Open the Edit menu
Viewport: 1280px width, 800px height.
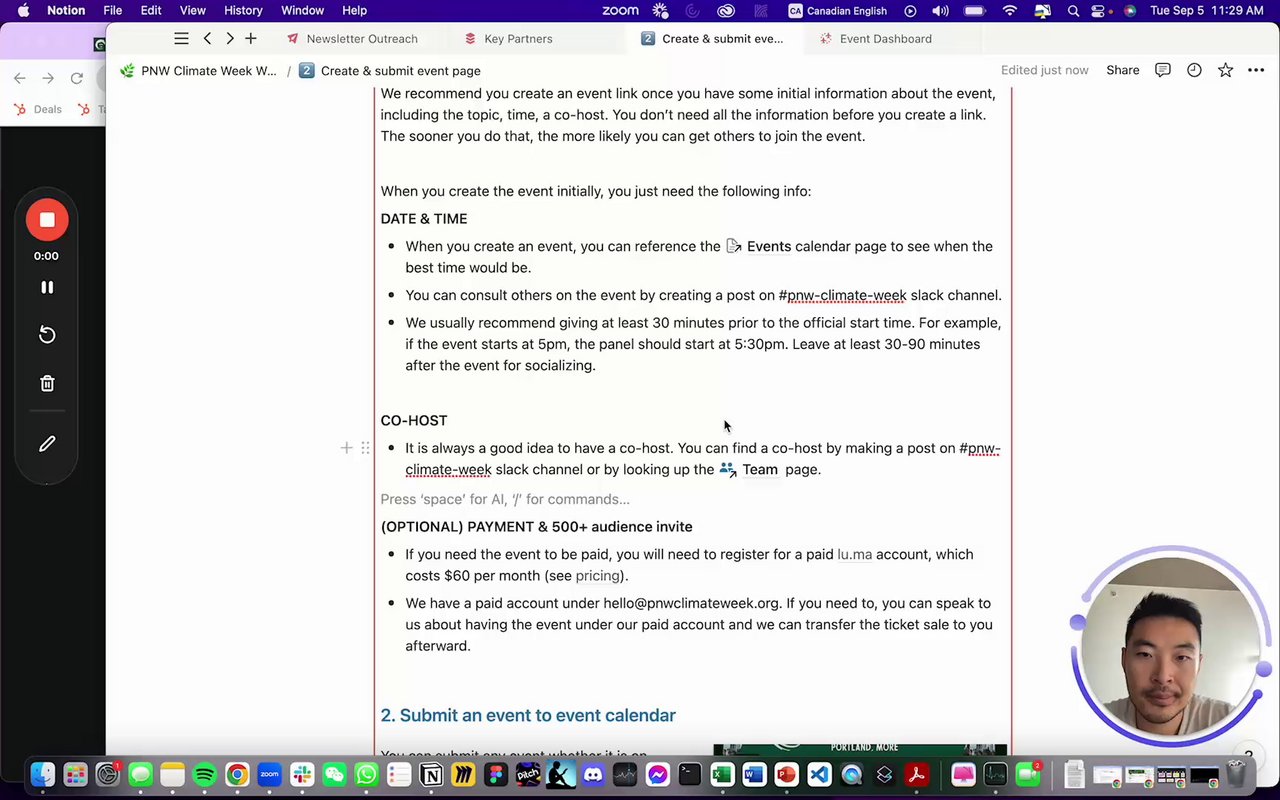click(x=151, y=10)
